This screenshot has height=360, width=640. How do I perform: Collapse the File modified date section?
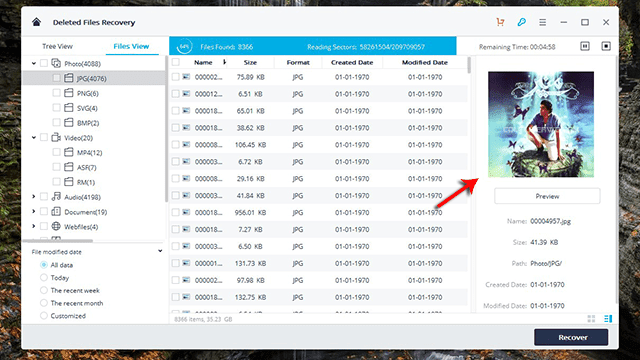(x=160, y=251)
